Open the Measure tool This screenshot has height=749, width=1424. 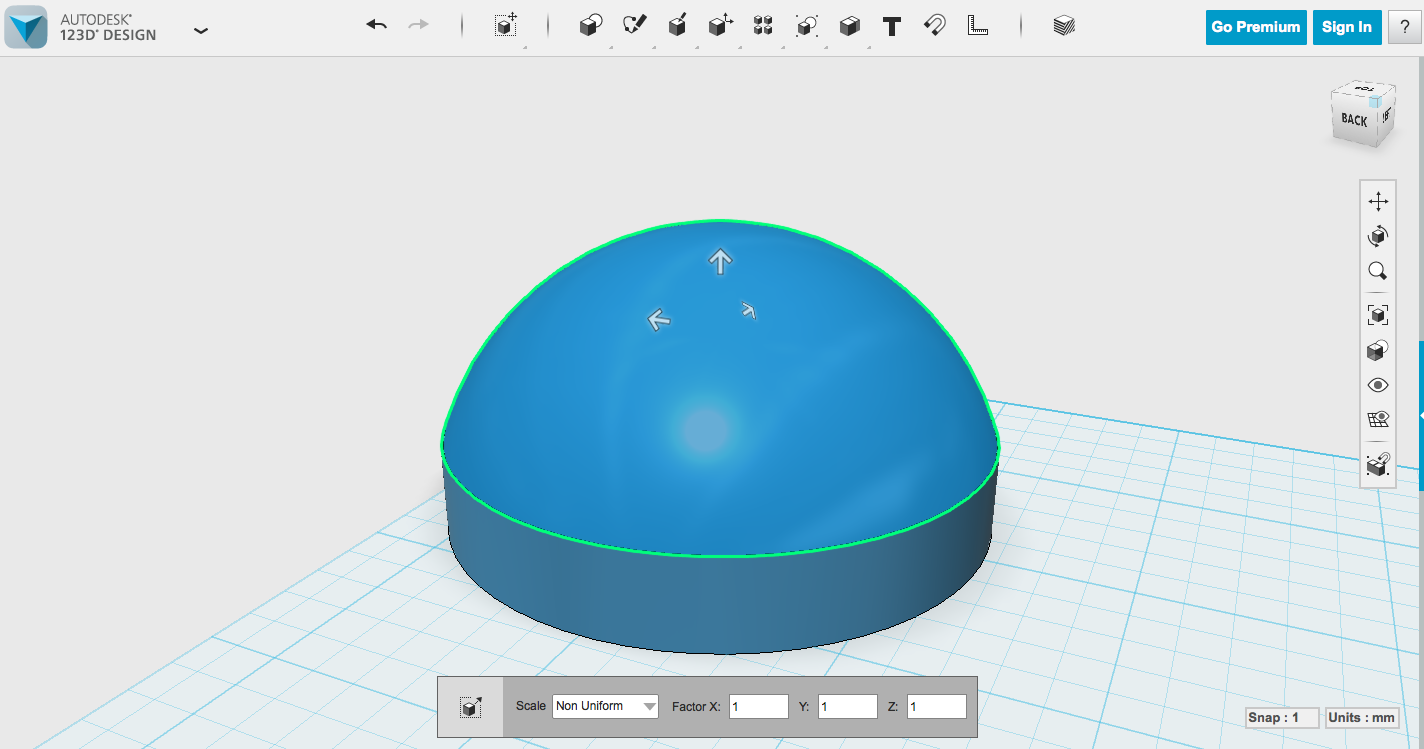point(978,27)
